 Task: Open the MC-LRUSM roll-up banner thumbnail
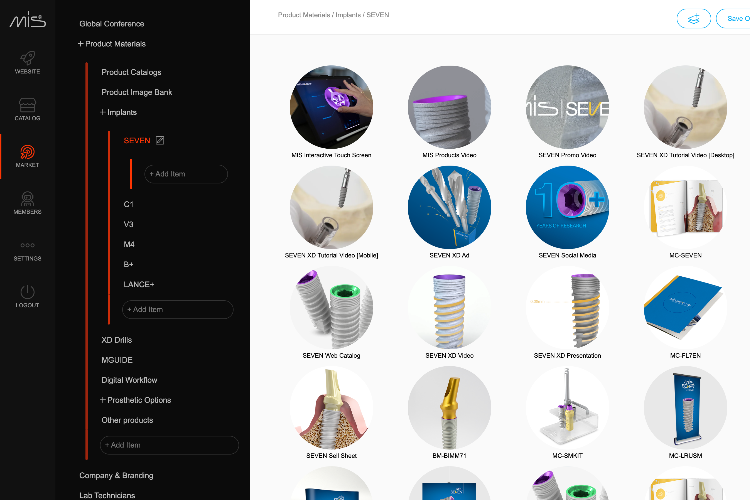point(685,408)
